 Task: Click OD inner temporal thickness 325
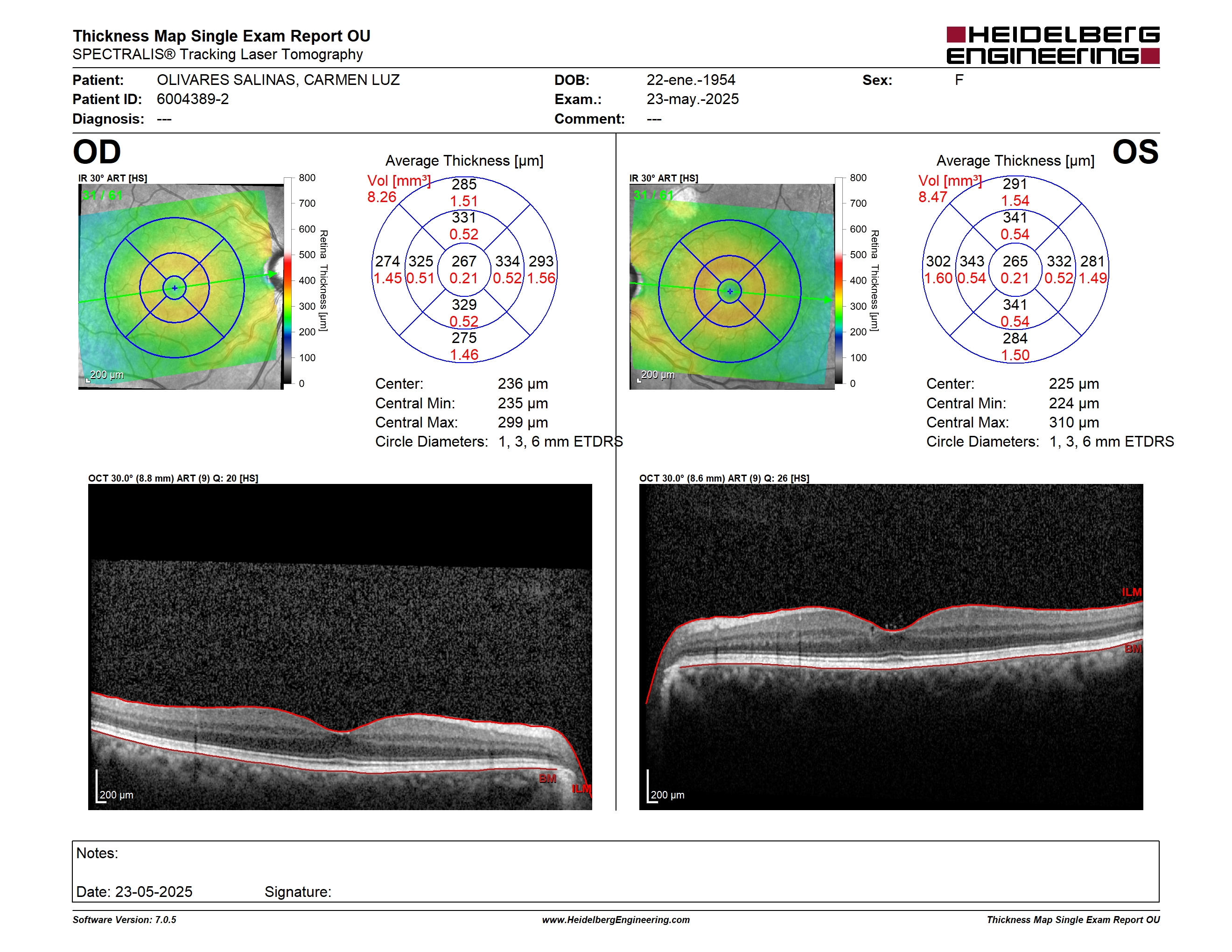[x=421, y=261]
